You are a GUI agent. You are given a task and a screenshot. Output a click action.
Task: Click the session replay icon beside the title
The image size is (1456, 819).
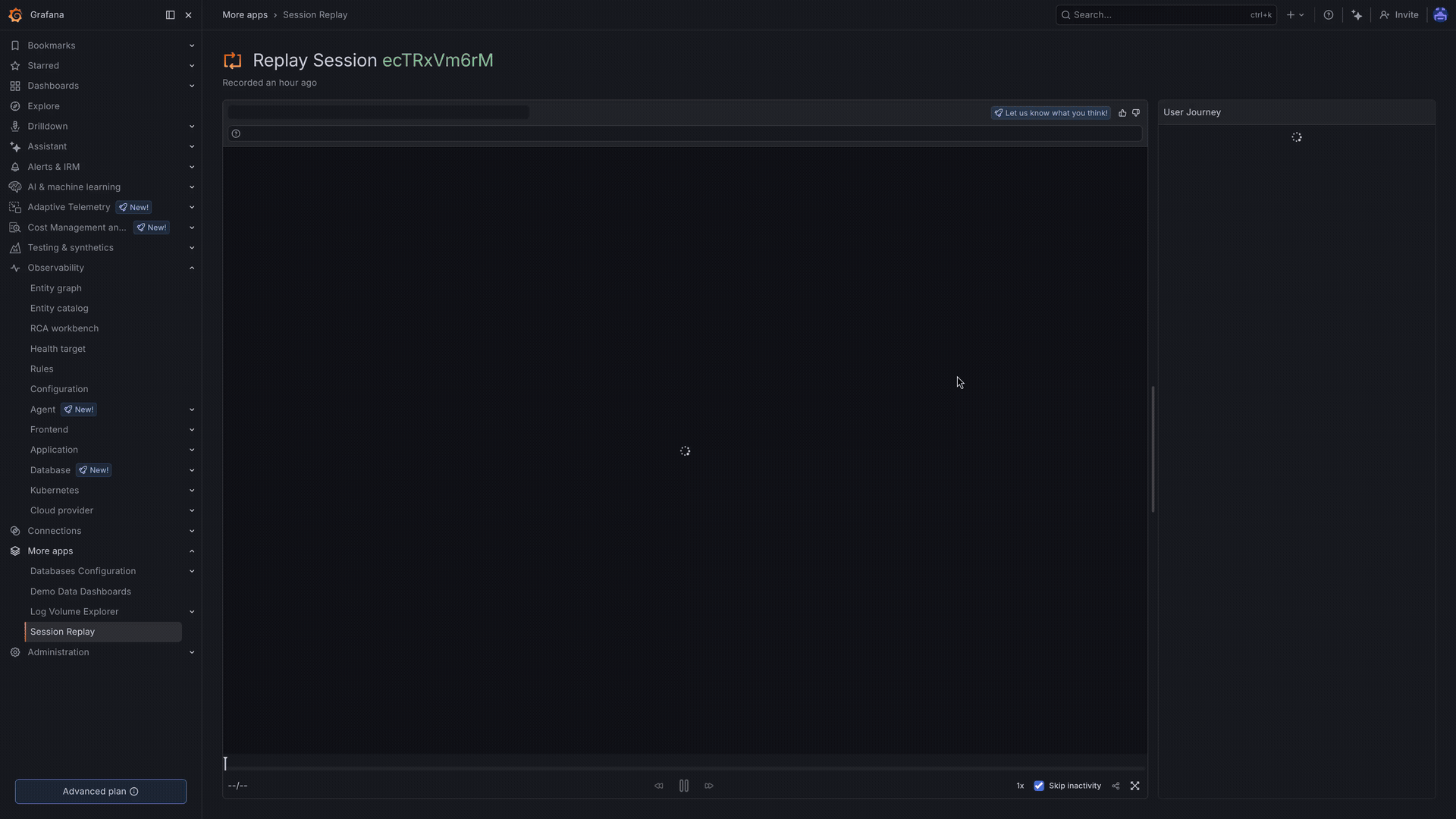(x=233, y=61)
